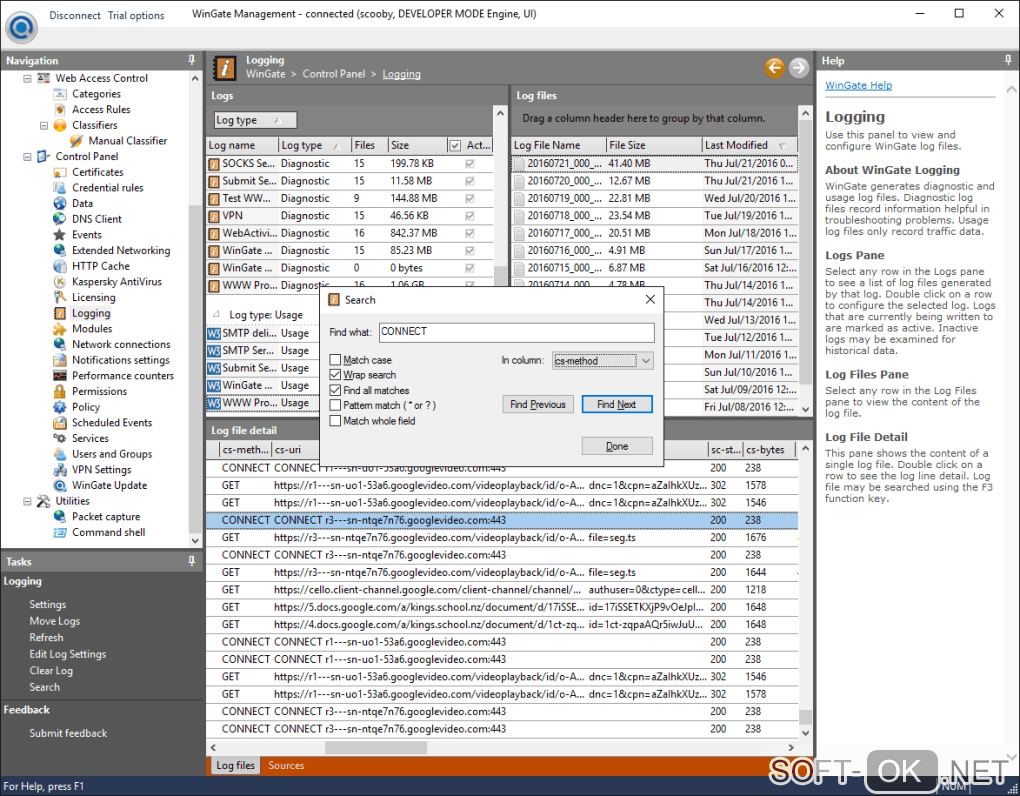1020x796 pixels.
Task: Click Submit feedback link
Action: pyautogui.click(x=68, y=733)
